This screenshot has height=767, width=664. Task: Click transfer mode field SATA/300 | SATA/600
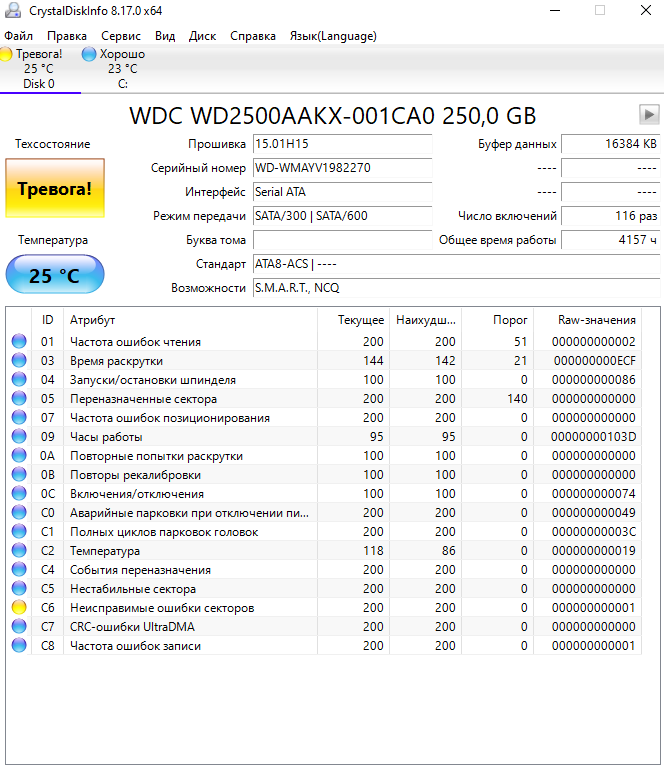[343, 216]
